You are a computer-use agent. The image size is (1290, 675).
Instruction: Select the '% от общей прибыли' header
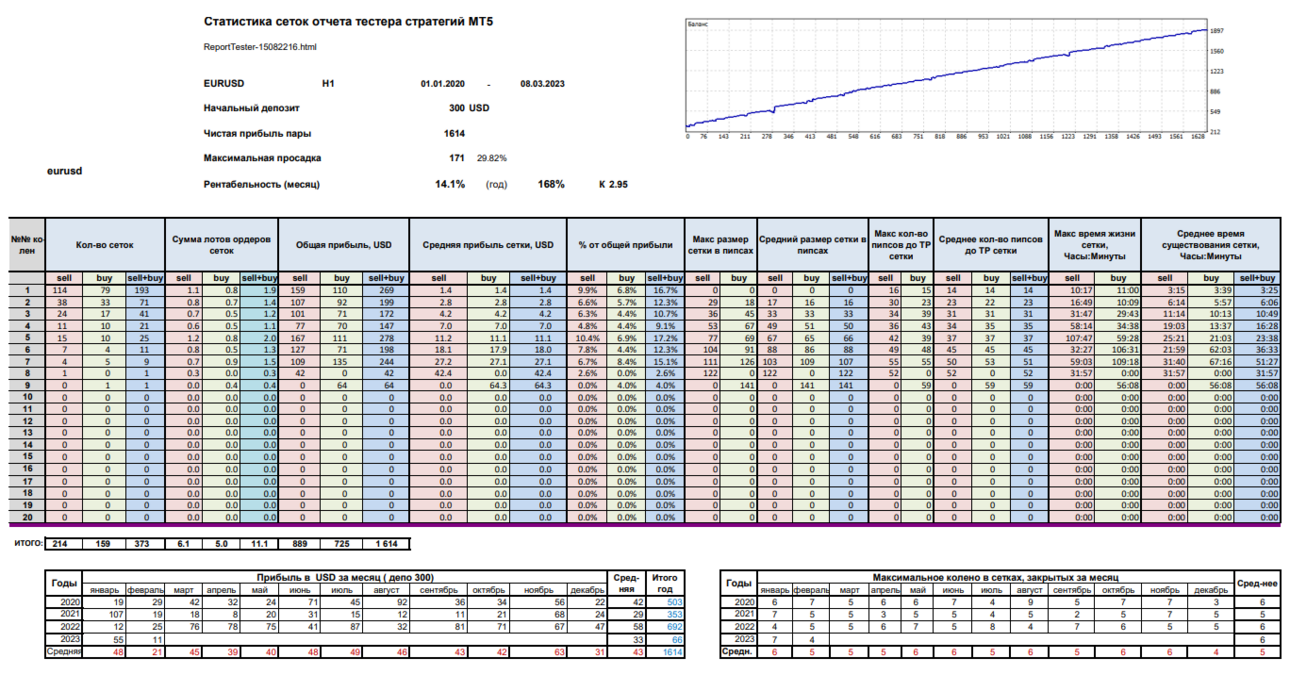tap(624, 245)
